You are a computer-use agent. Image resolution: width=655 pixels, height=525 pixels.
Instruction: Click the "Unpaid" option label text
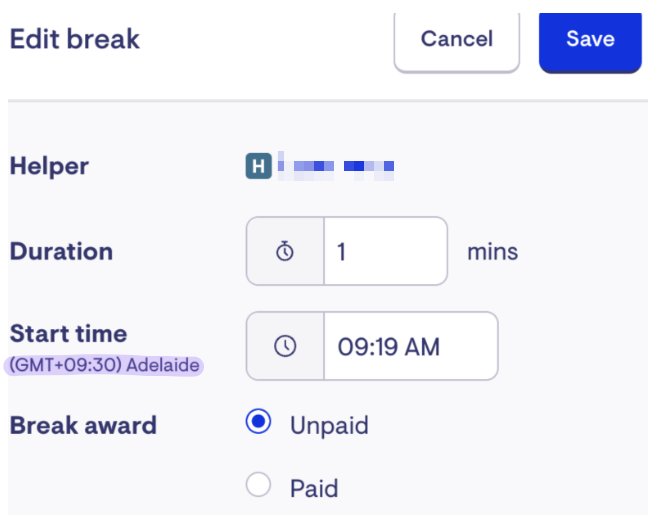tap(329, 425)
